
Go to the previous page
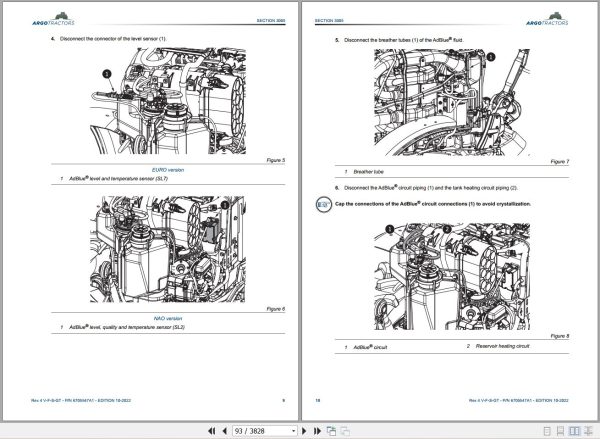click(x=225, y=431)
